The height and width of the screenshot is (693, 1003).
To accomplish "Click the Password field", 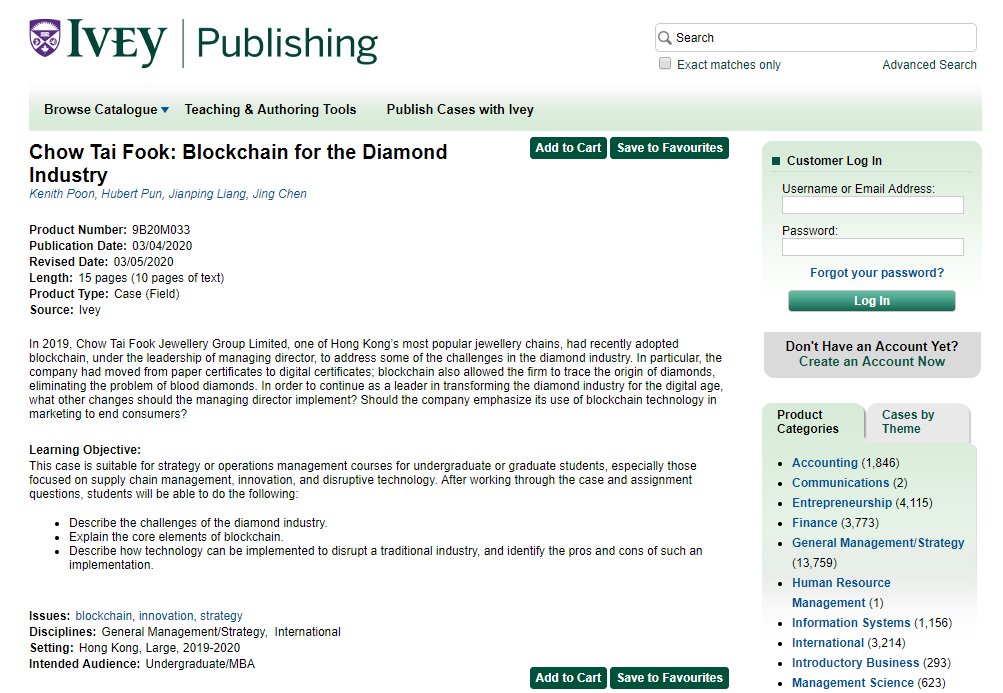I will coord(872,247).
